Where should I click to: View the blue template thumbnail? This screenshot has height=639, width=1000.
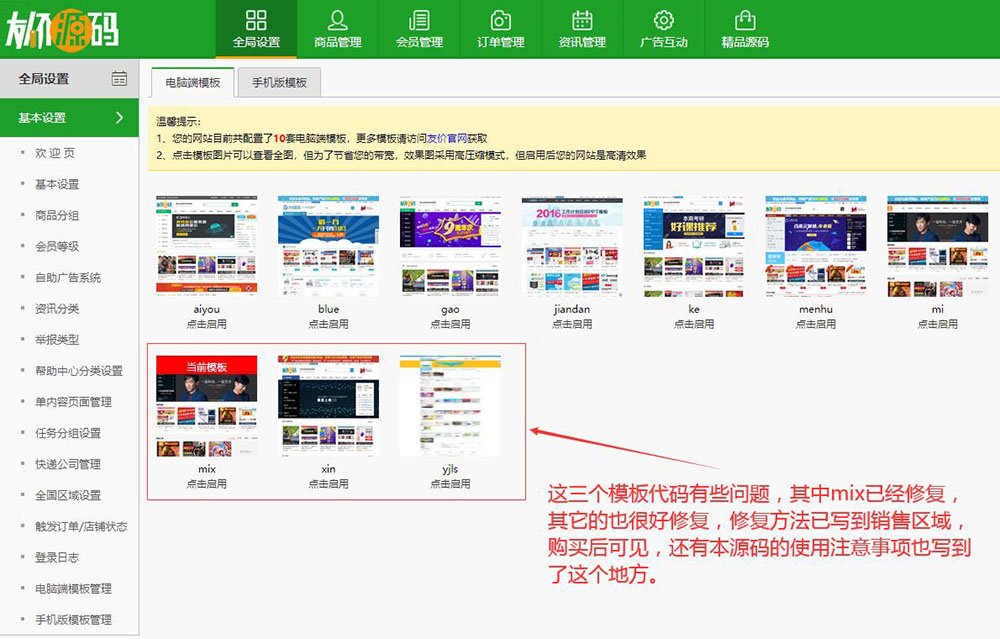pyautogui.click(x=328, y=246)
